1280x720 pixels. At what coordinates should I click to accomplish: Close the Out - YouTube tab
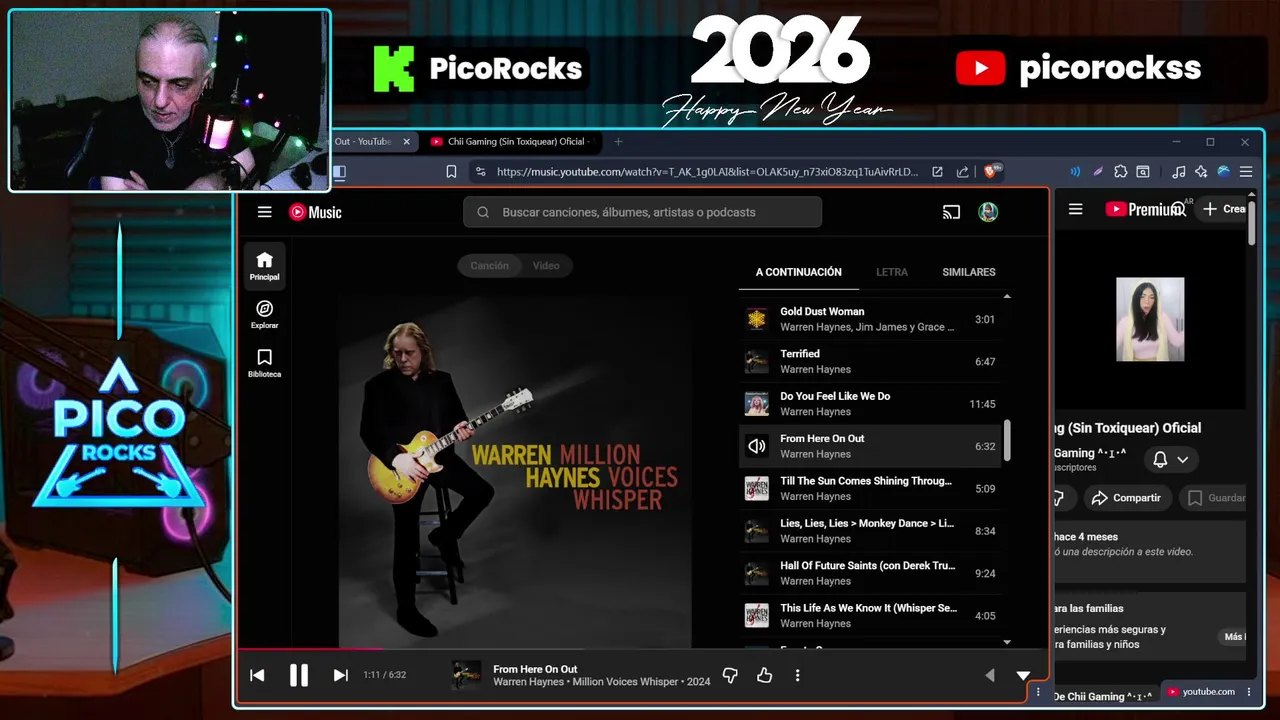point(406,142)
